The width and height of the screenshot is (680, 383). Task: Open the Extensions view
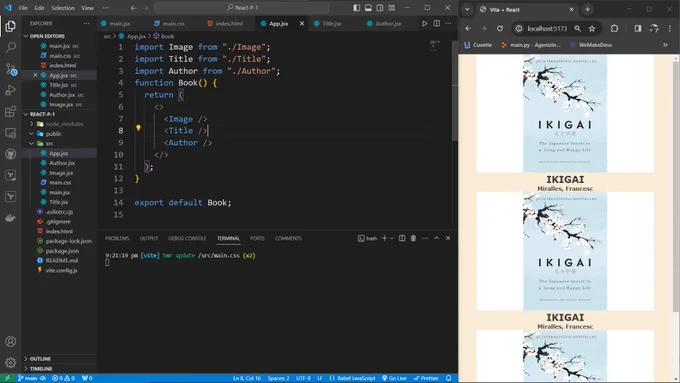pyautogui.click(x=10, y=111)
